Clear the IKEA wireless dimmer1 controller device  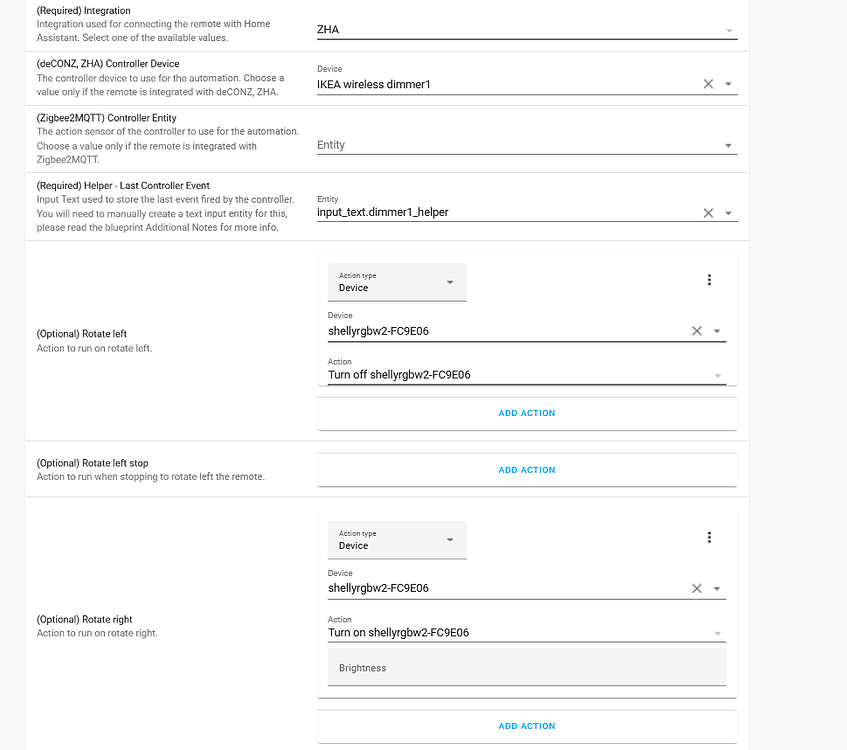pos(708,84)
